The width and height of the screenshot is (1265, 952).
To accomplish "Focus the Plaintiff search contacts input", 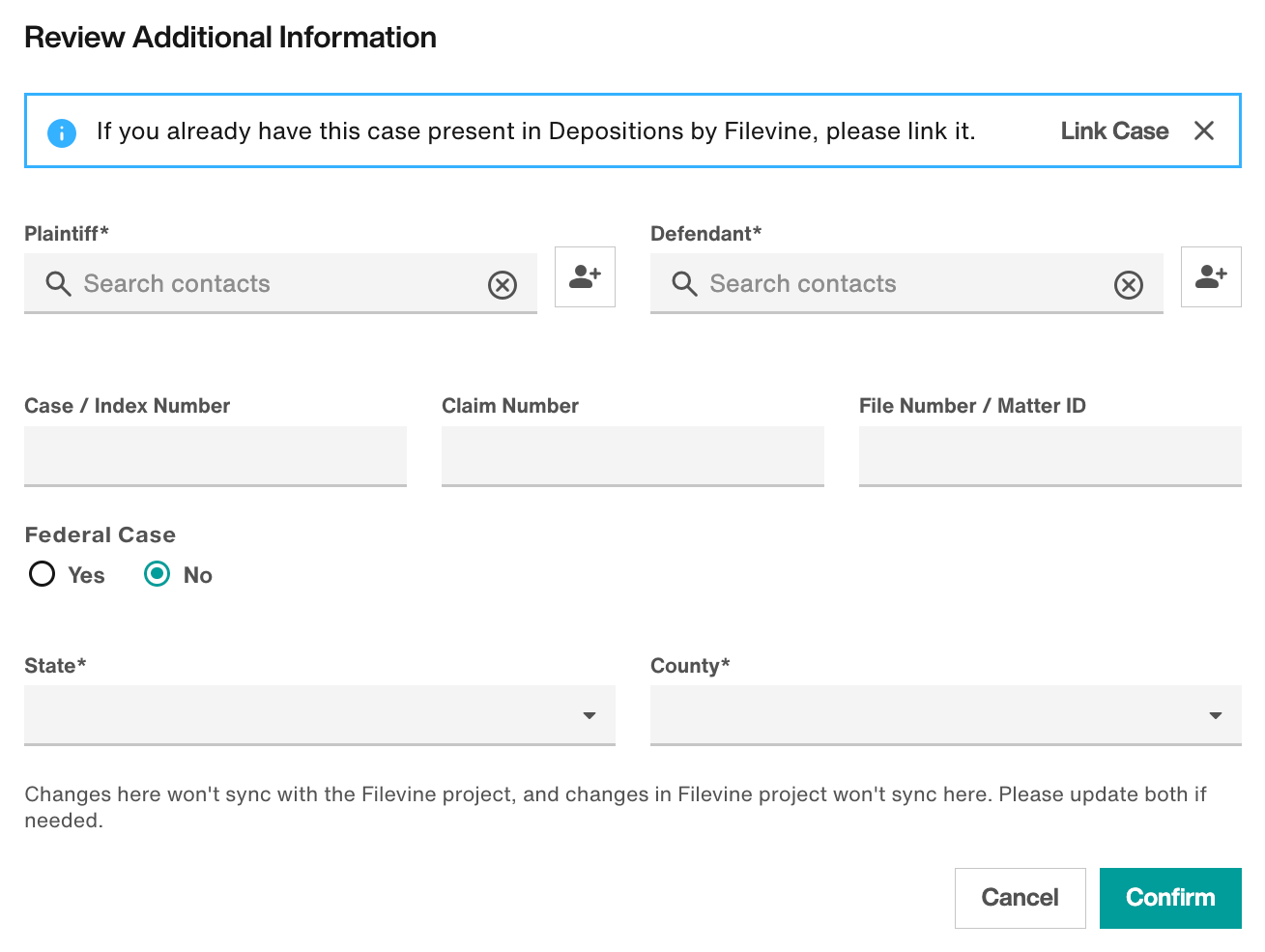I will pyautogui.click(x=280, y=283).
